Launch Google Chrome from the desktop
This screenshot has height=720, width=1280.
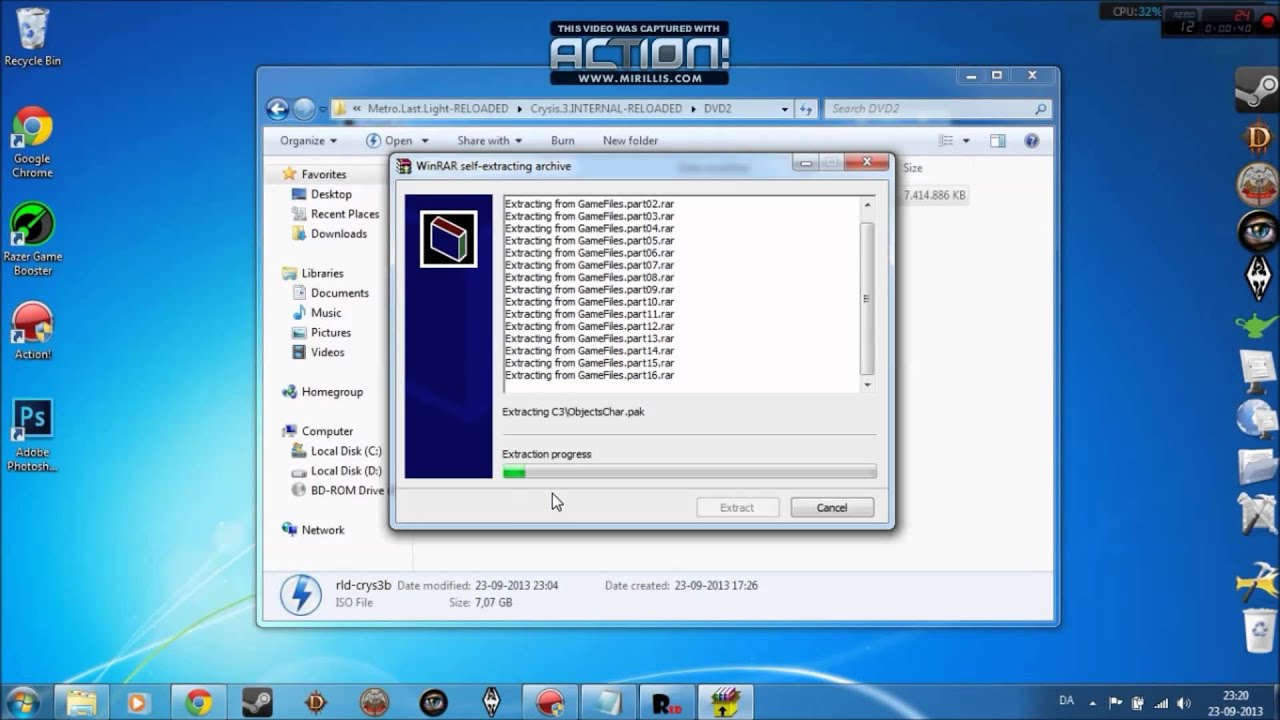click(x=32, y=142)
